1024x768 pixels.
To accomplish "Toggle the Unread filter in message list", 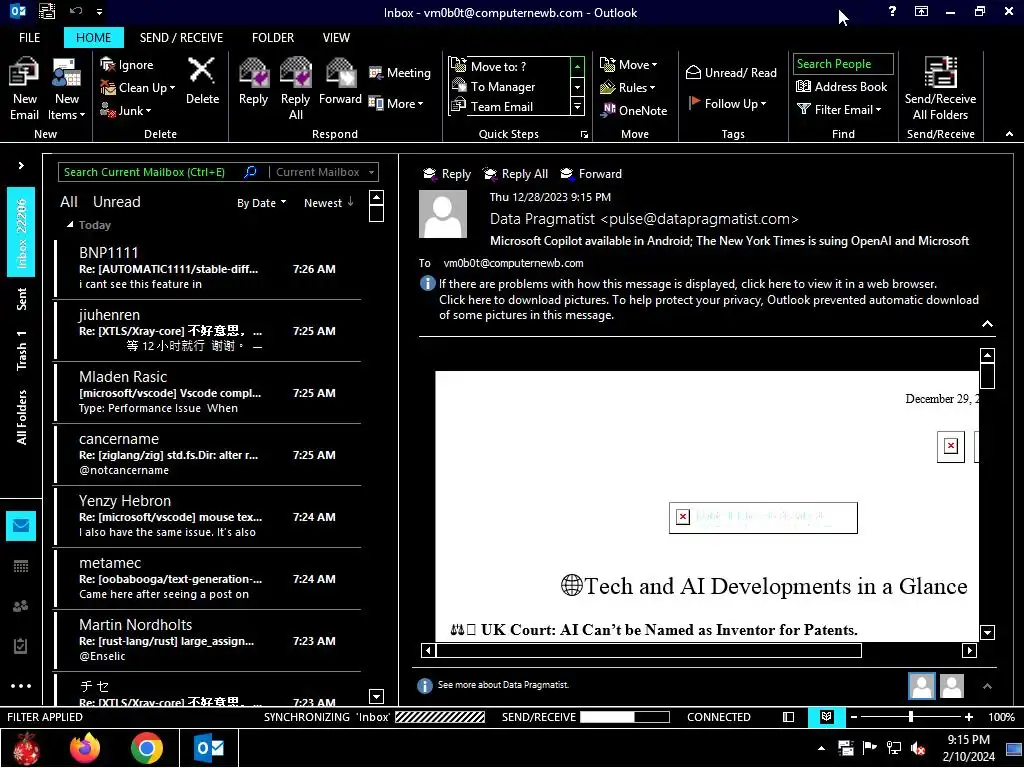I will pyautogui.click(x=116, y=202).
